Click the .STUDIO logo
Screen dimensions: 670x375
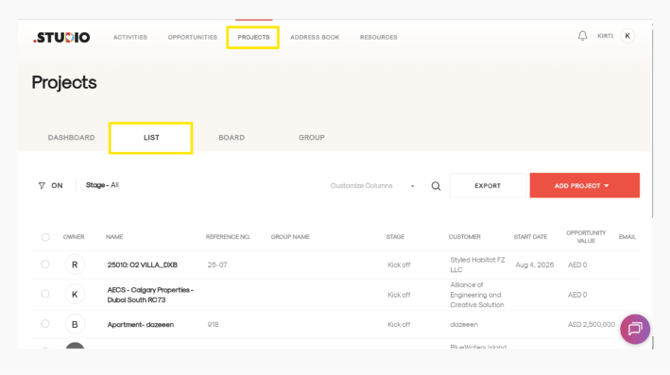pos(62,38)
